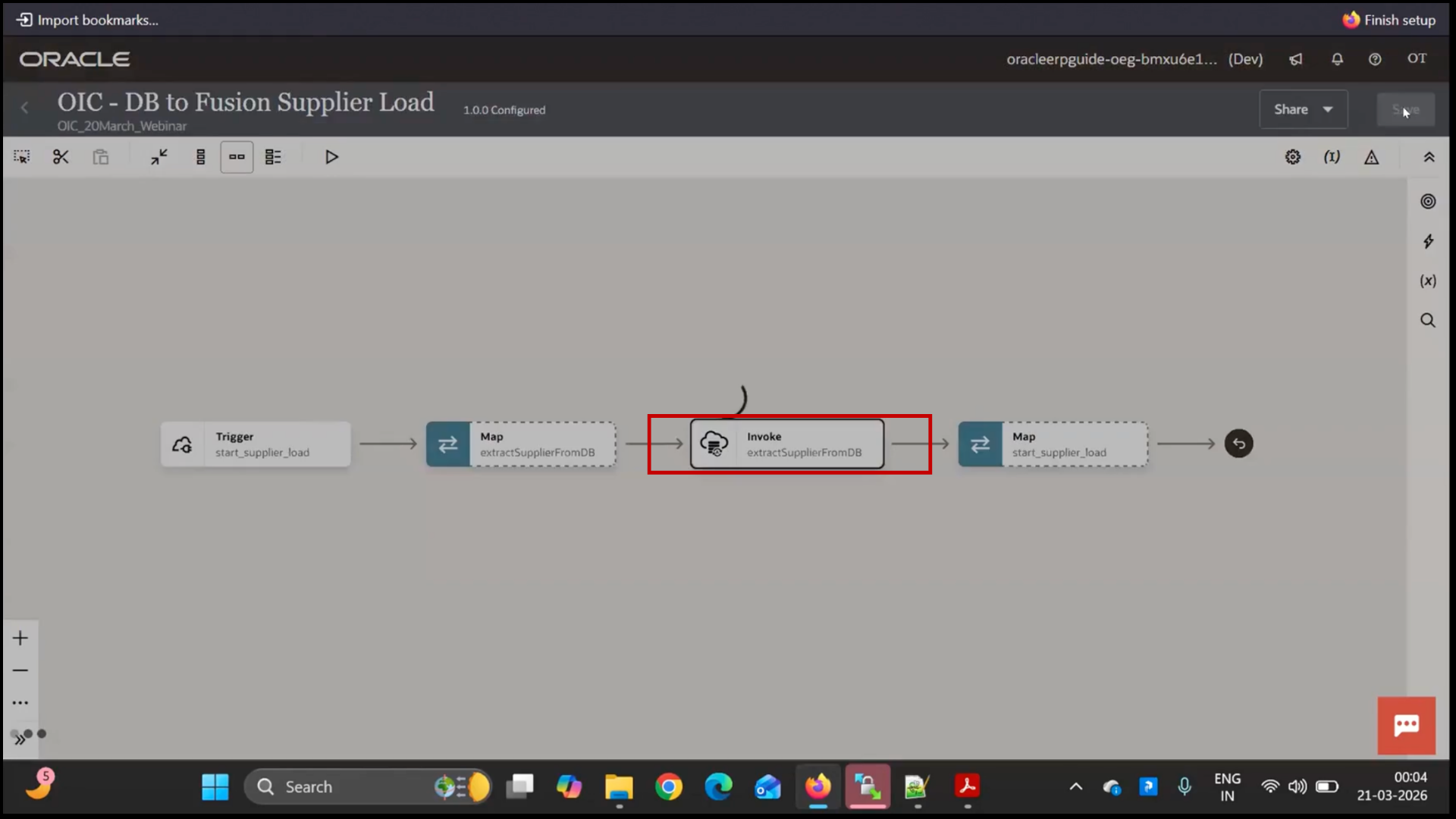1456x819 pixels.
Task: Click the ENG IN language indicator
Action: click(x=1227, y=787)
